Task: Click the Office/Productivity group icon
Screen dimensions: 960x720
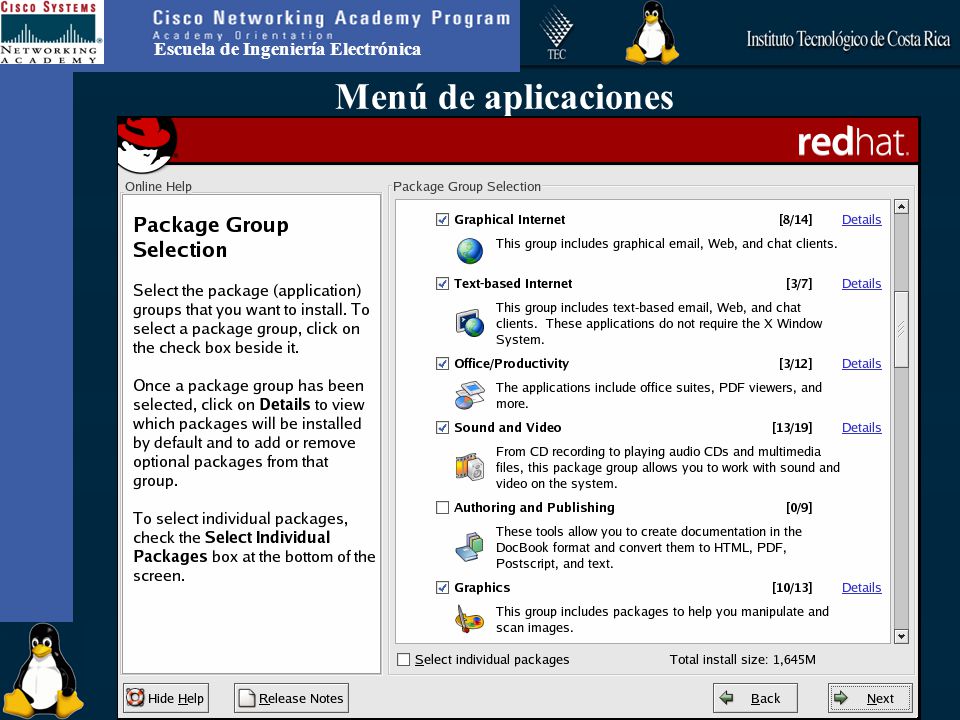Action: (x=470, y=395)
